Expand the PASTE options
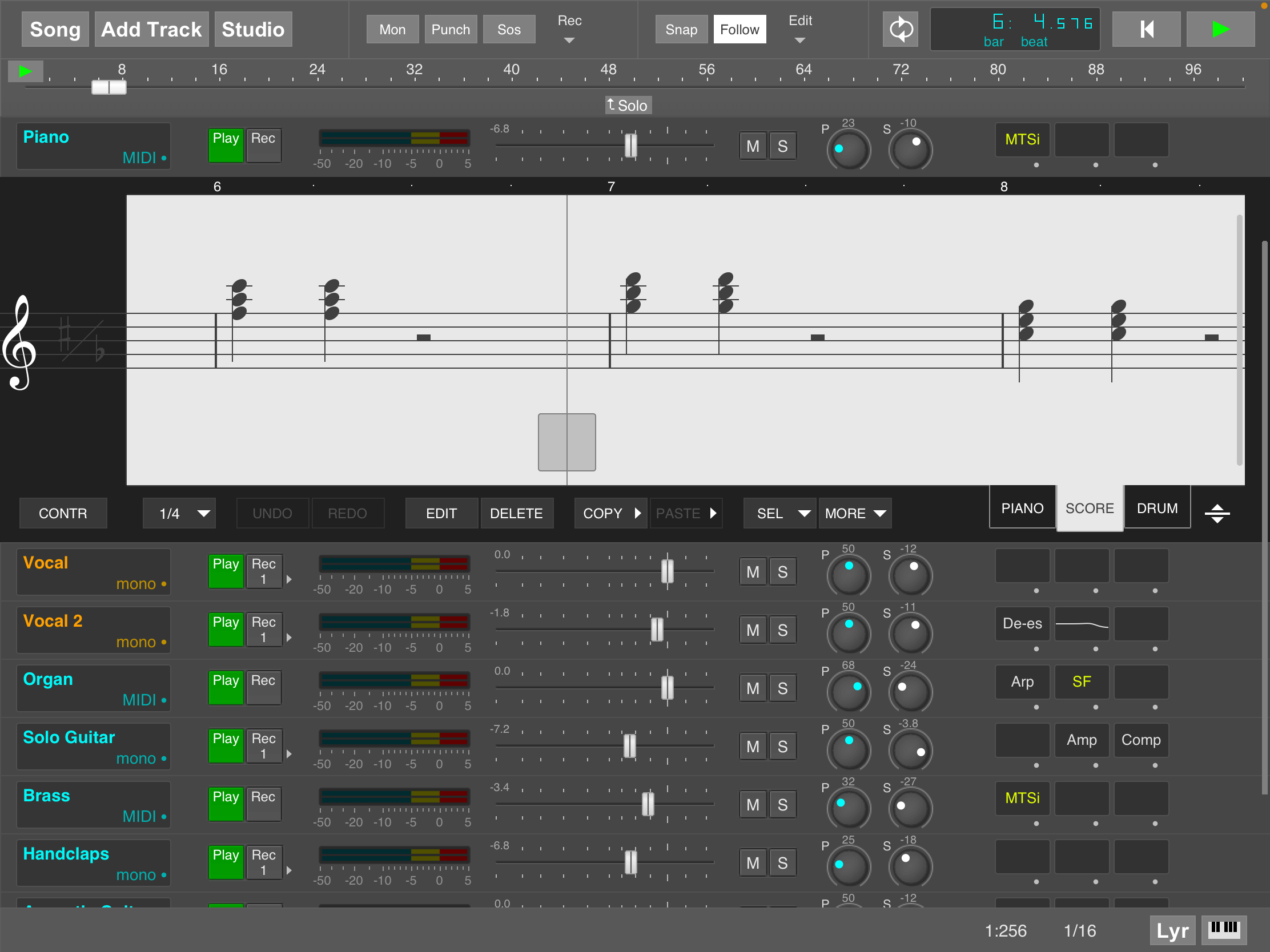1270x952 pixels. click(x=713, y=513)
